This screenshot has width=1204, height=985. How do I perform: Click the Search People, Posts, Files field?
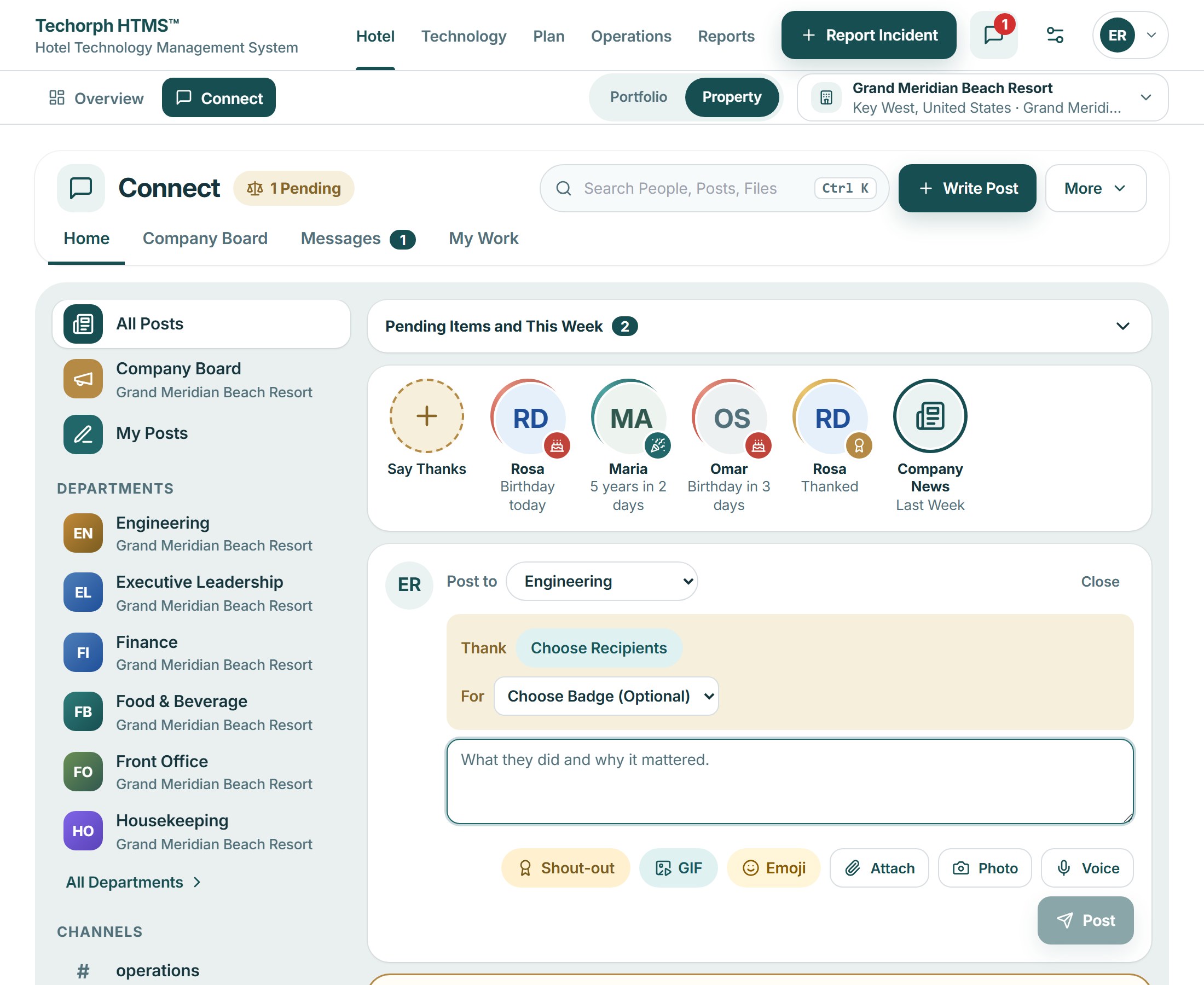point(714,188)
